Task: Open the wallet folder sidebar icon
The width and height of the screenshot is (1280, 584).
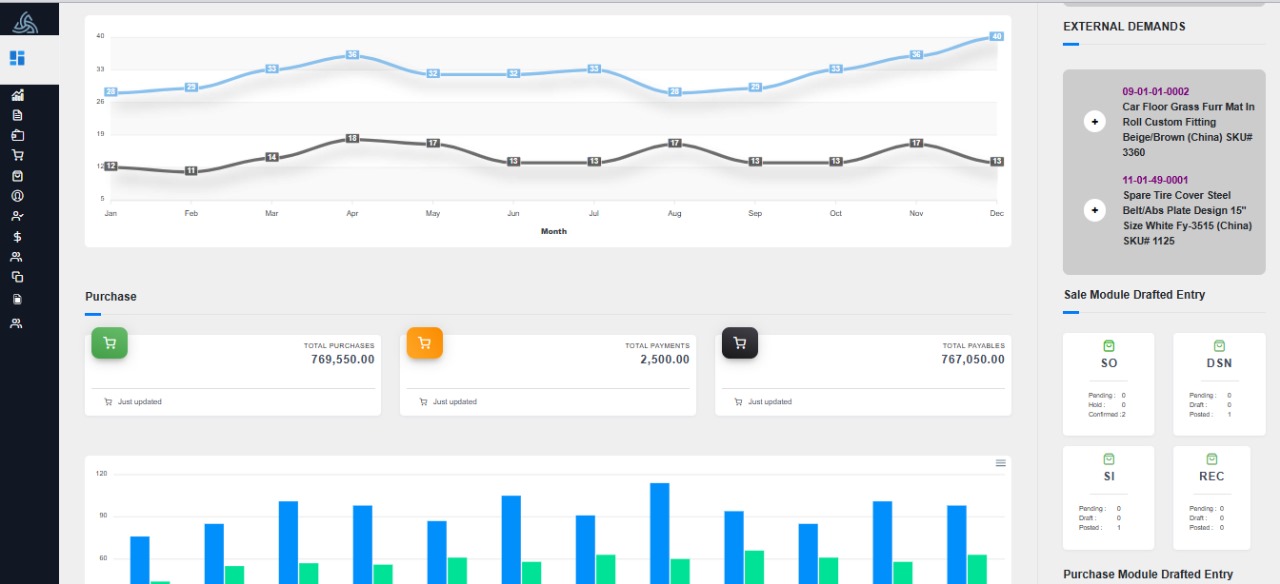Action: 17,135
